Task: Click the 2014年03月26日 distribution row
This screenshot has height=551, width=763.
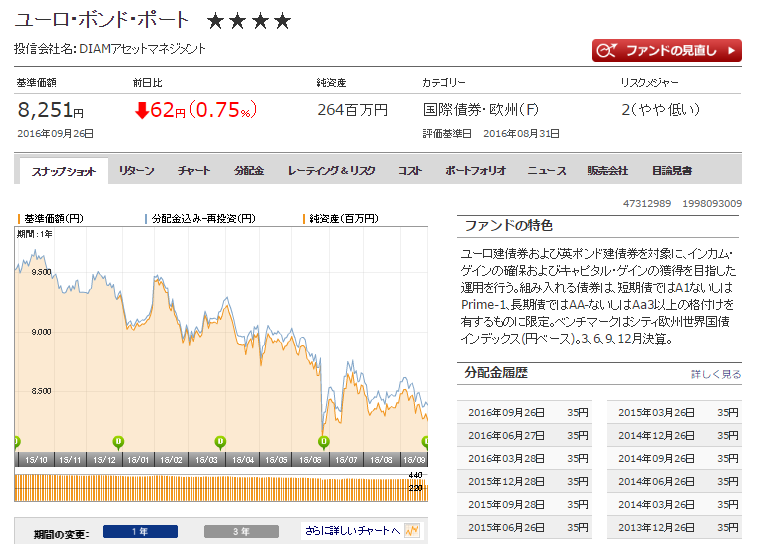Action: [674, 504]
